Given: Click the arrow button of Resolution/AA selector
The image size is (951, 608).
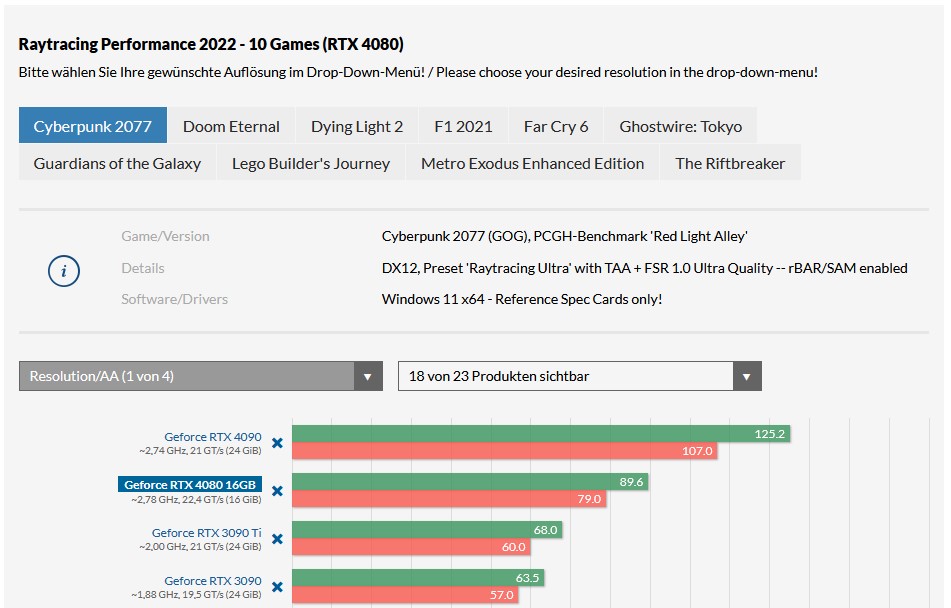Looking at the screenshot, I should pos(368,376).
